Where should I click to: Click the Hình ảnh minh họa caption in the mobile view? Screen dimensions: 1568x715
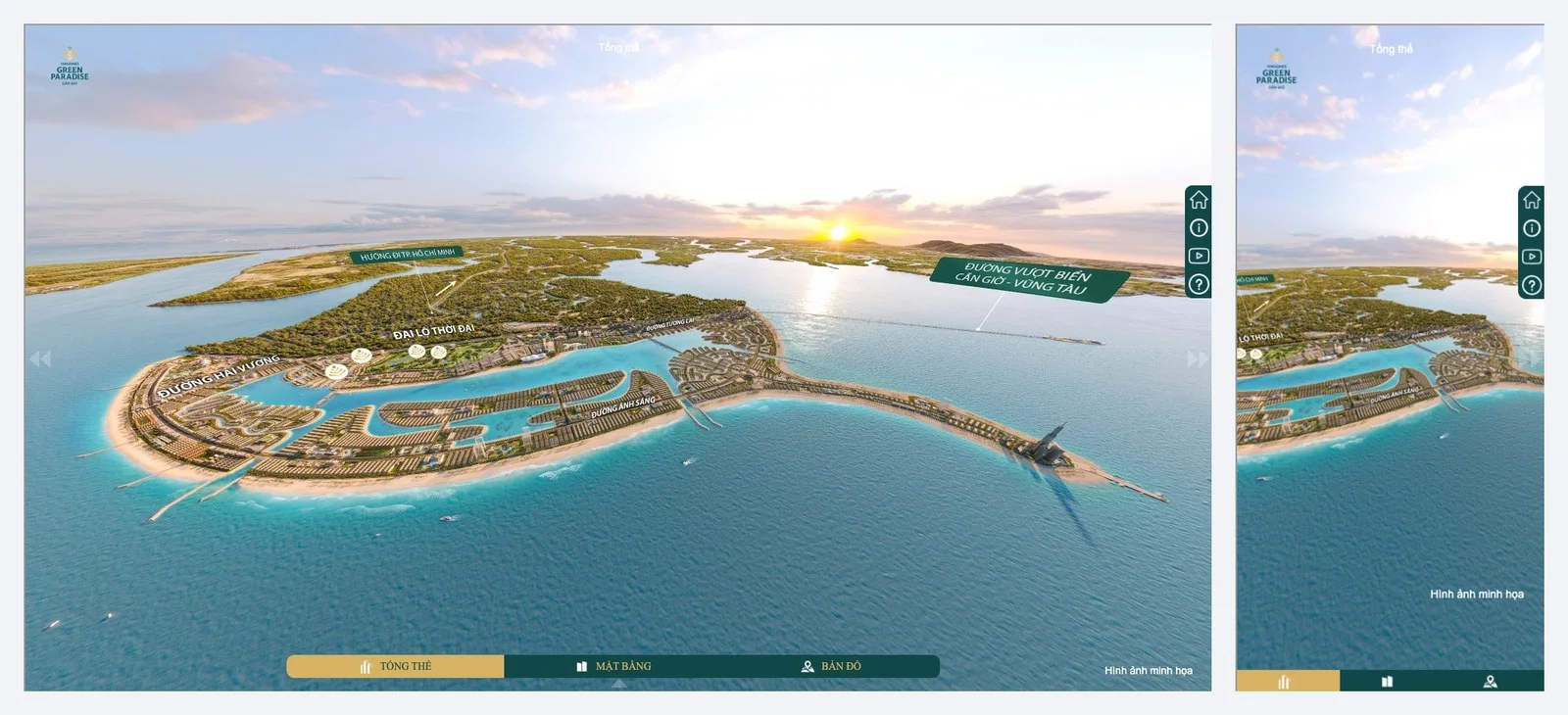point(1477,595)
